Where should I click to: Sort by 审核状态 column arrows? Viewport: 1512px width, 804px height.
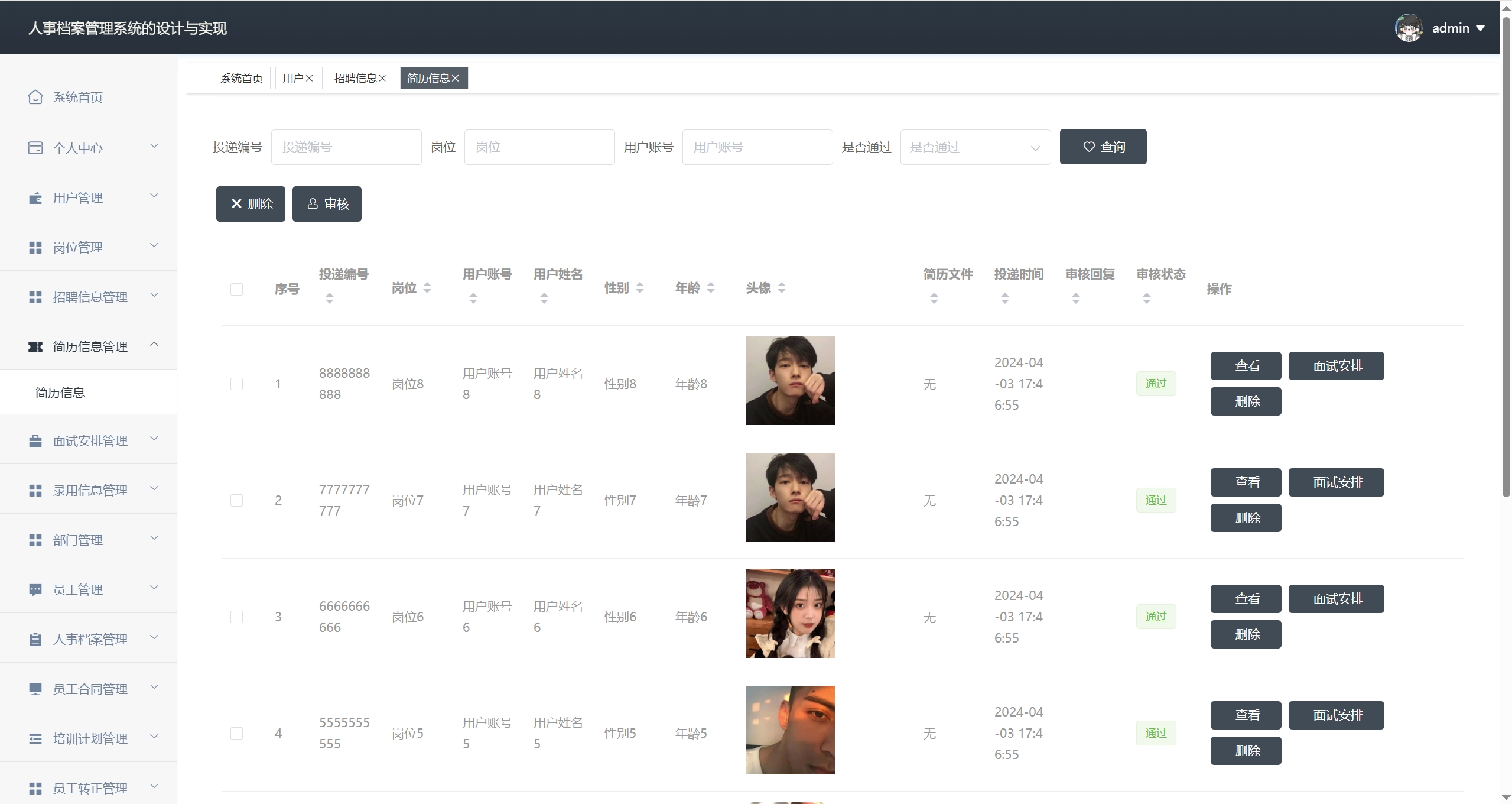click(x=1147, y=299)
